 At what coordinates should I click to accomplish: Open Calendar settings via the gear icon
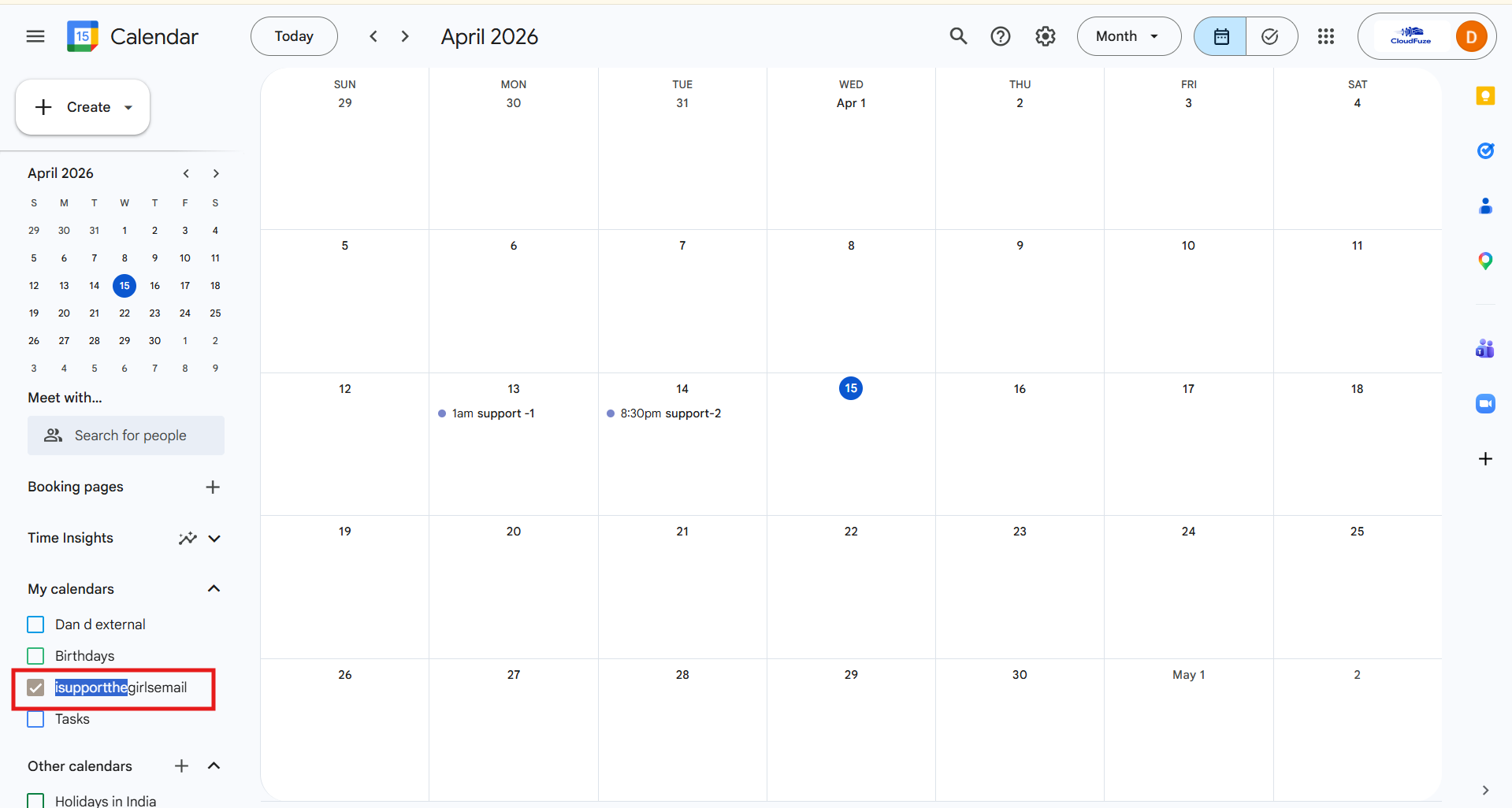[1045, 36]
